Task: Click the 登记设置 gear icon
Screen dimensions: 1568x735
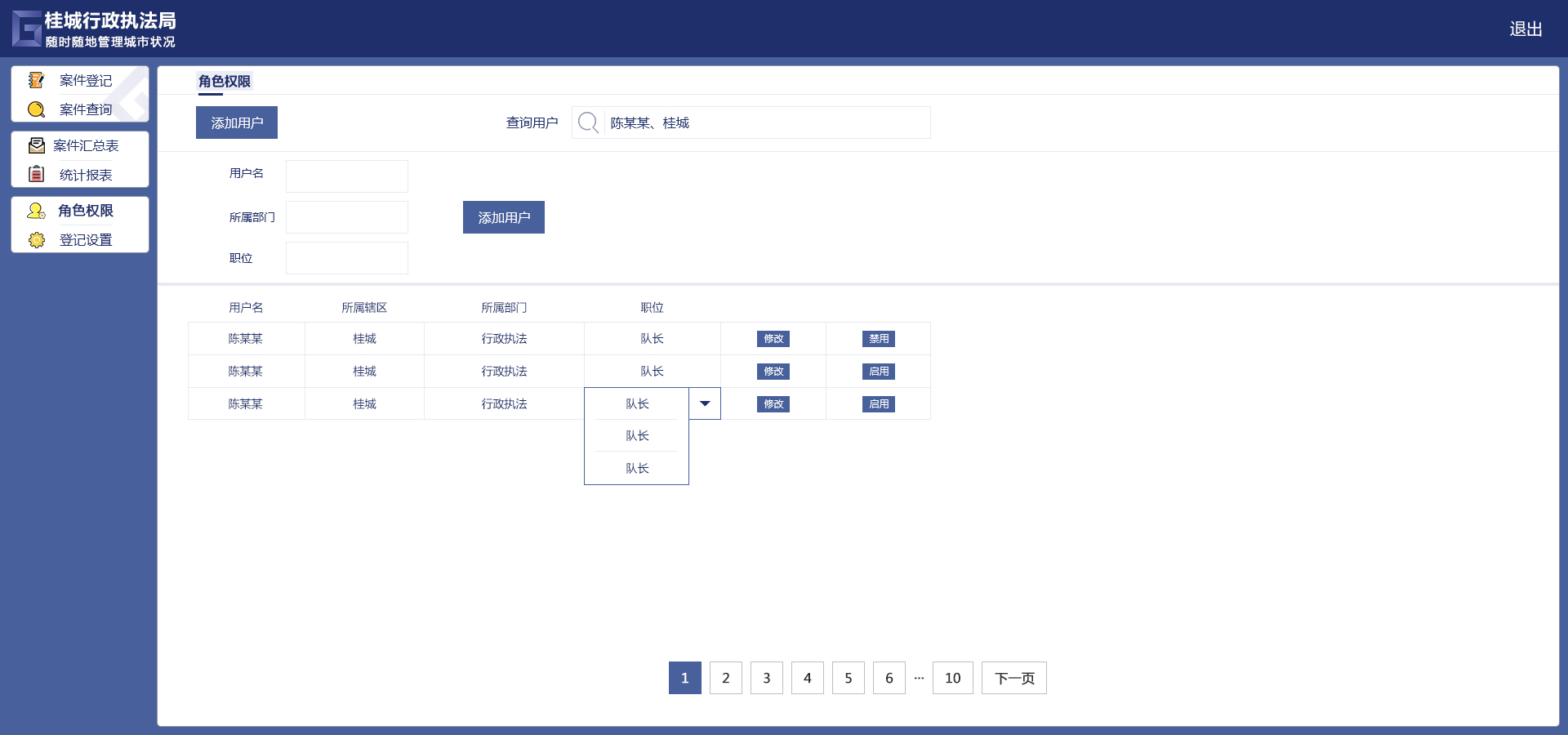Action: click(x=36, y=240)
